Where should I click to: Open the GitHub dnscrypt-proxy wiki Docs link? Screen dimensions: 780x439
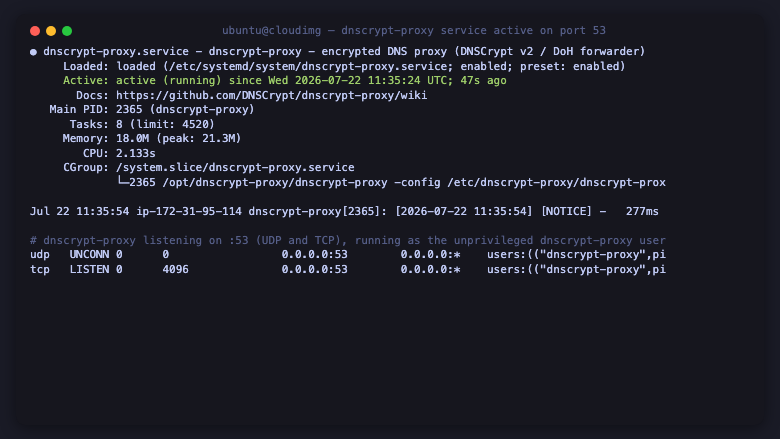coord(272,95)
